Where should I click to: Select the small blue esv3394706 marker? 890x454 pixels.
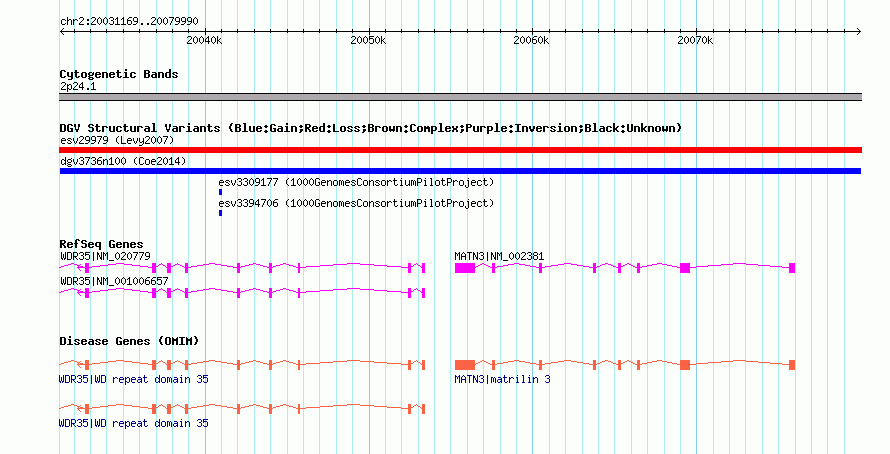(220, 213)
